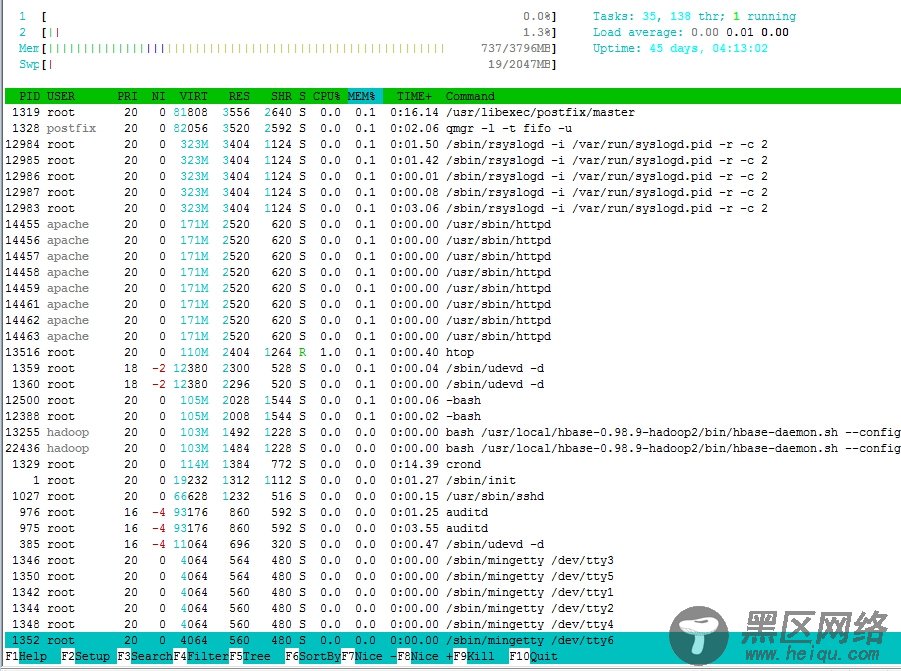The width and height of the screenshot is (901, 671).
Task: Sort processes by the USER column
Action: coord(60,96)
